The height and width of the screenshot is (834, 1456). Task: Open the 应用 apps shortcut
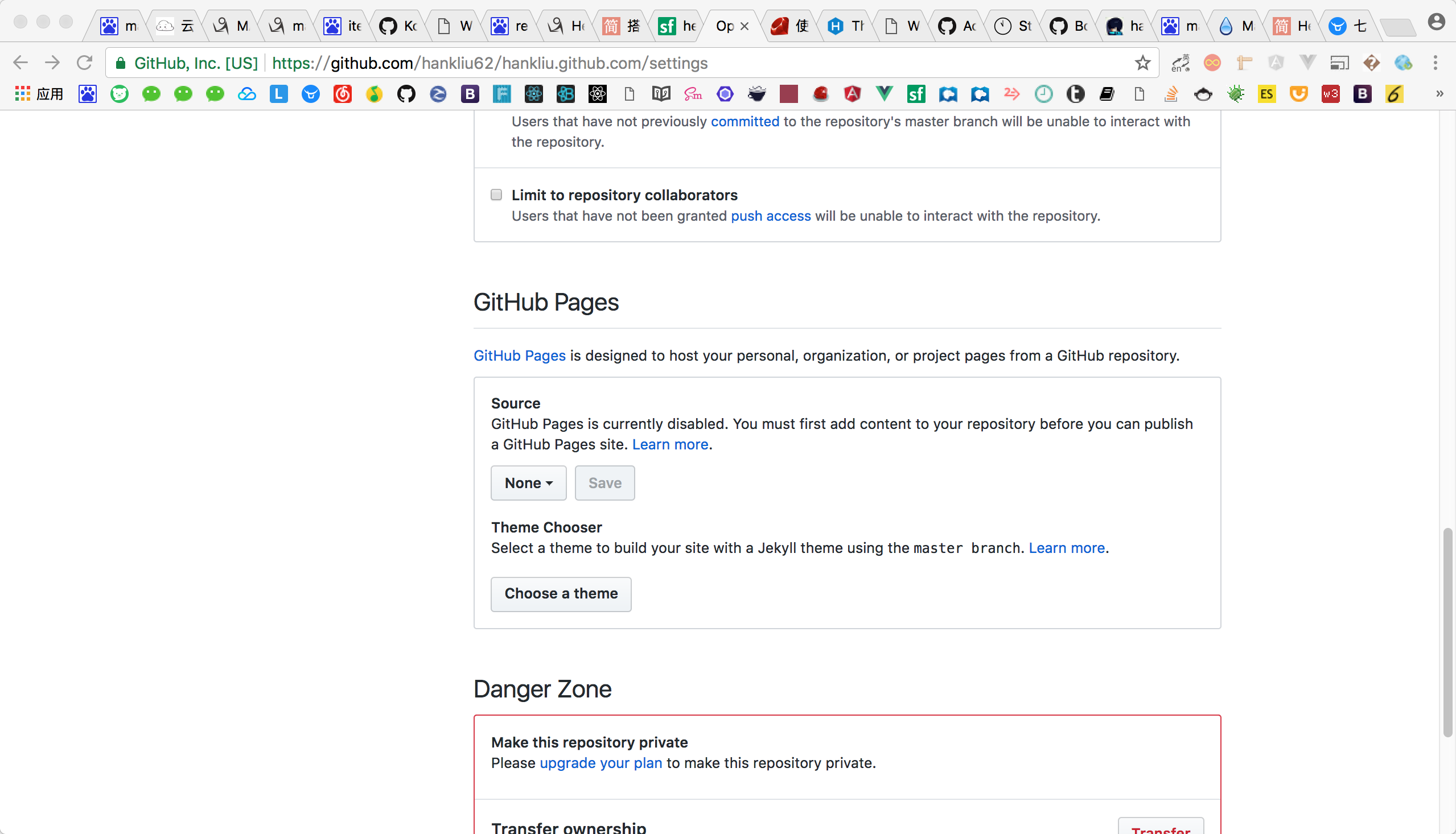[x=39, y=94]
